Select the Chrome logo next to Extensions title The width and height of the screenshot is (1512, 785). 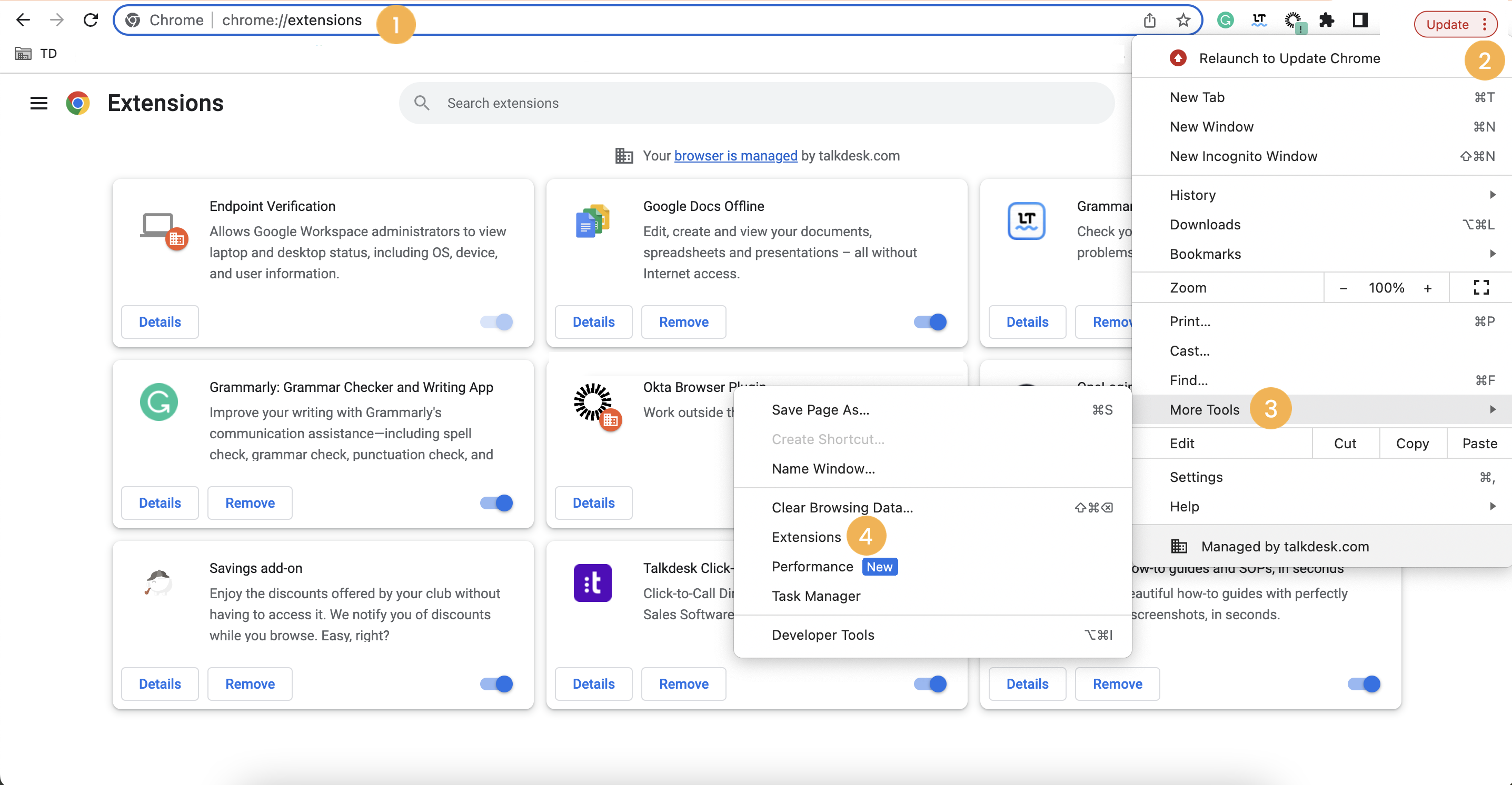coord(77,103)
